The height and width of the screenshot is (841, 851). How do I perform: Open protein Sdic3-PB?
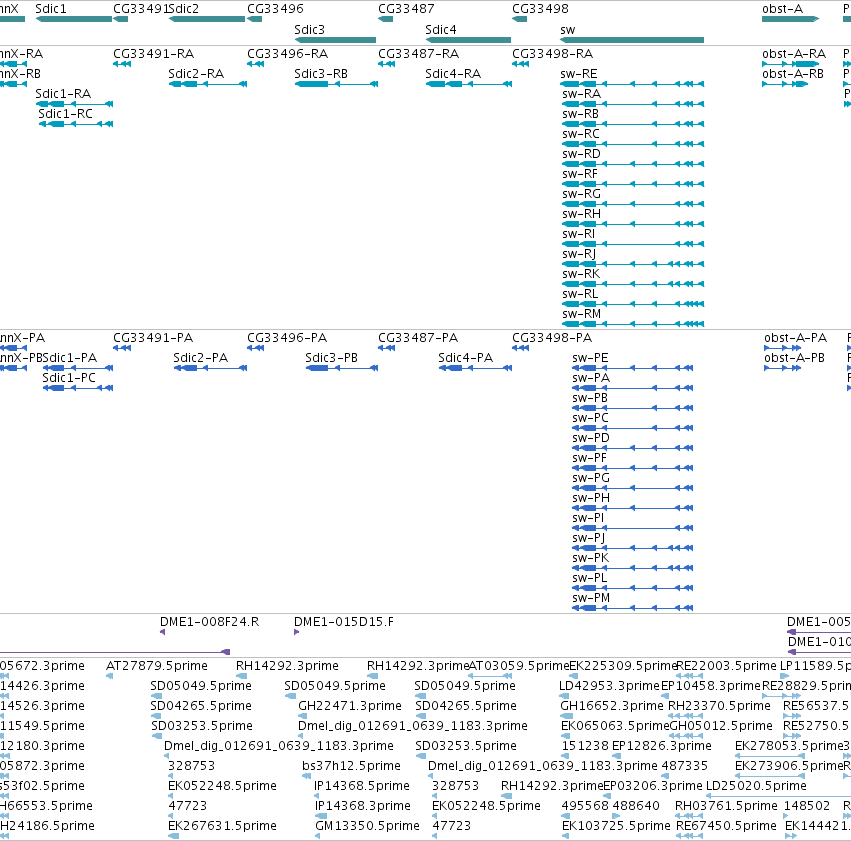342,368
